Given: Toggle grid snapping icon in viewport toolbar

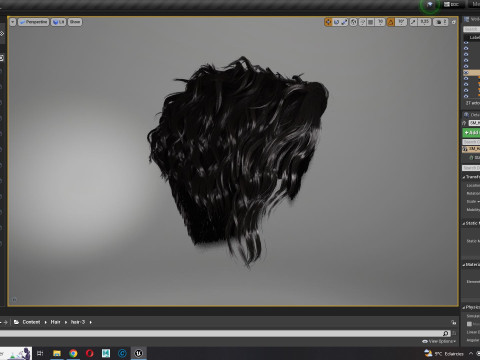Looking at the screenshot, I should click(x=370, y=22).
